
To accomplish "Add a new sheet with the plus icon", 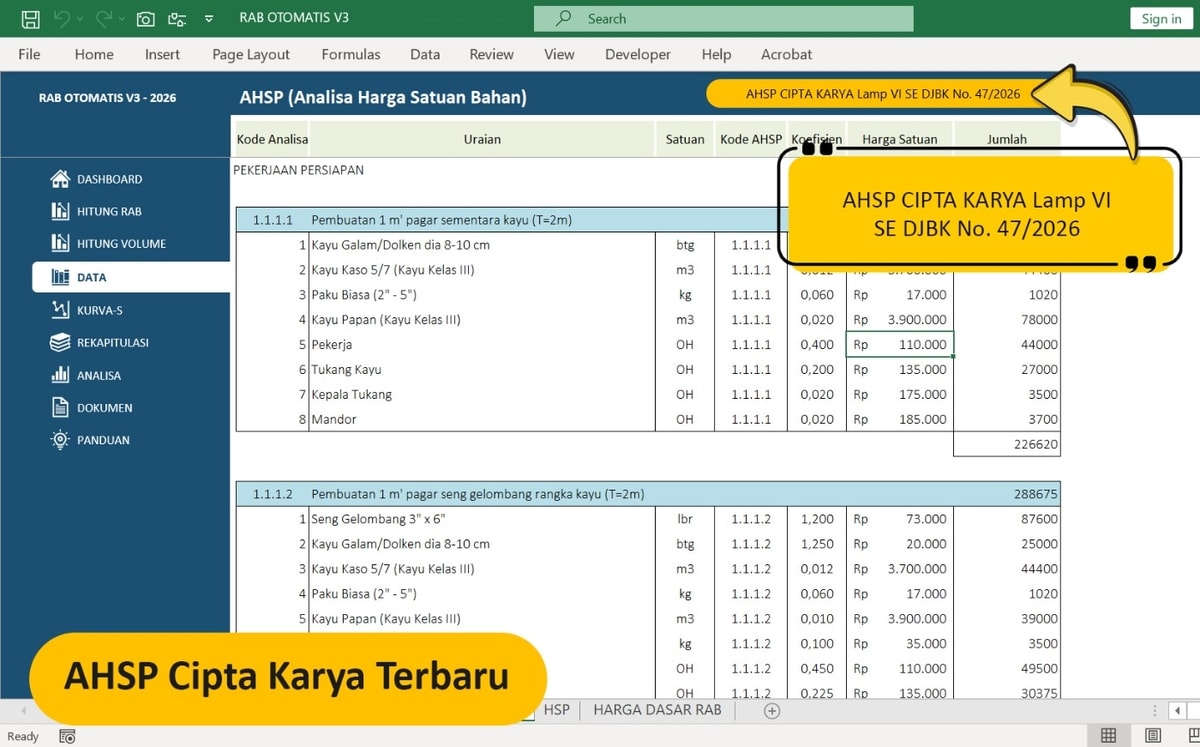I will click(771, 710).
